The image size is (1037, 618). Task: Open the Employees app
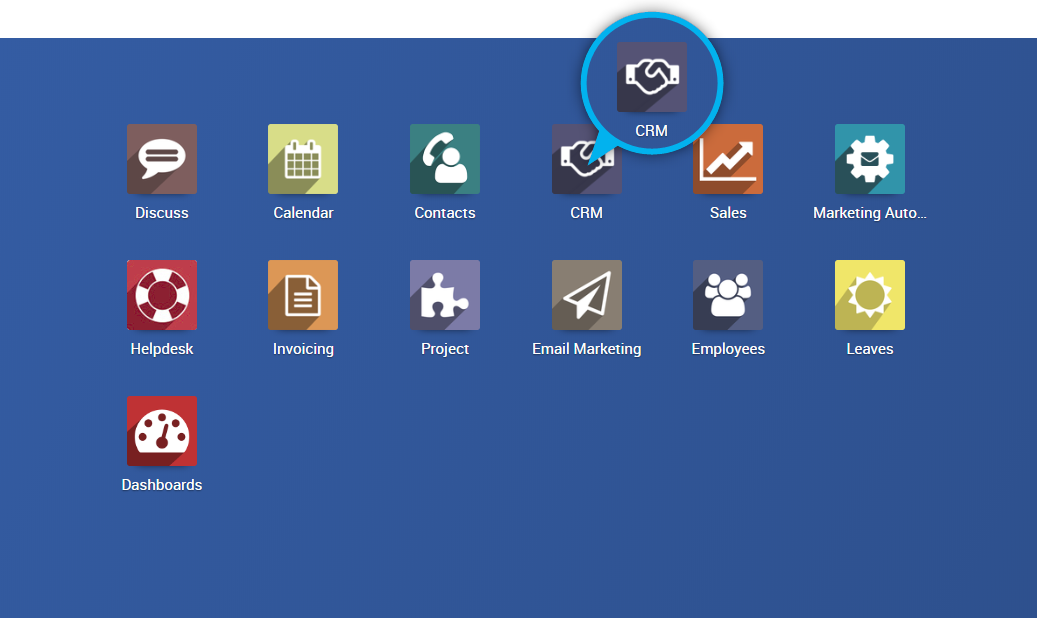pos(728,295)
